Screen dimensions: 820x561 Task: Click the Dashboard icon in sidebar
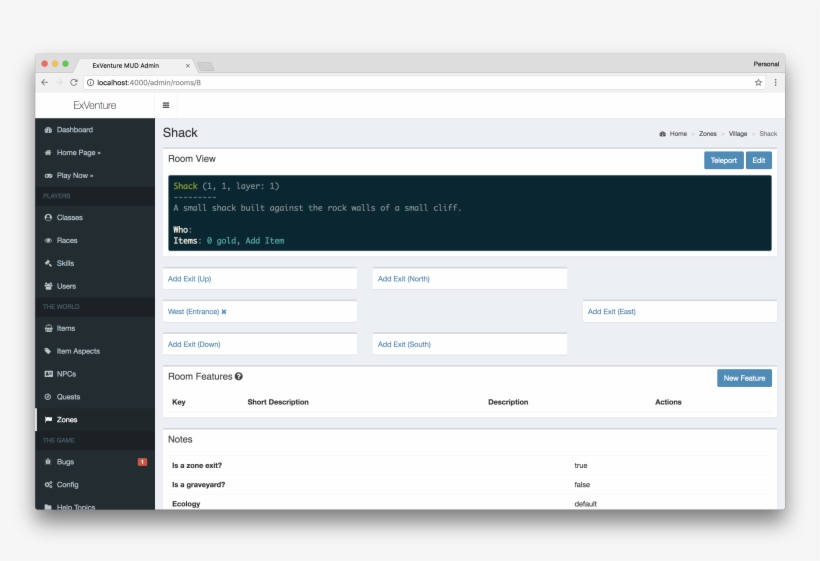pyautogui.click(x=48, y=130)
